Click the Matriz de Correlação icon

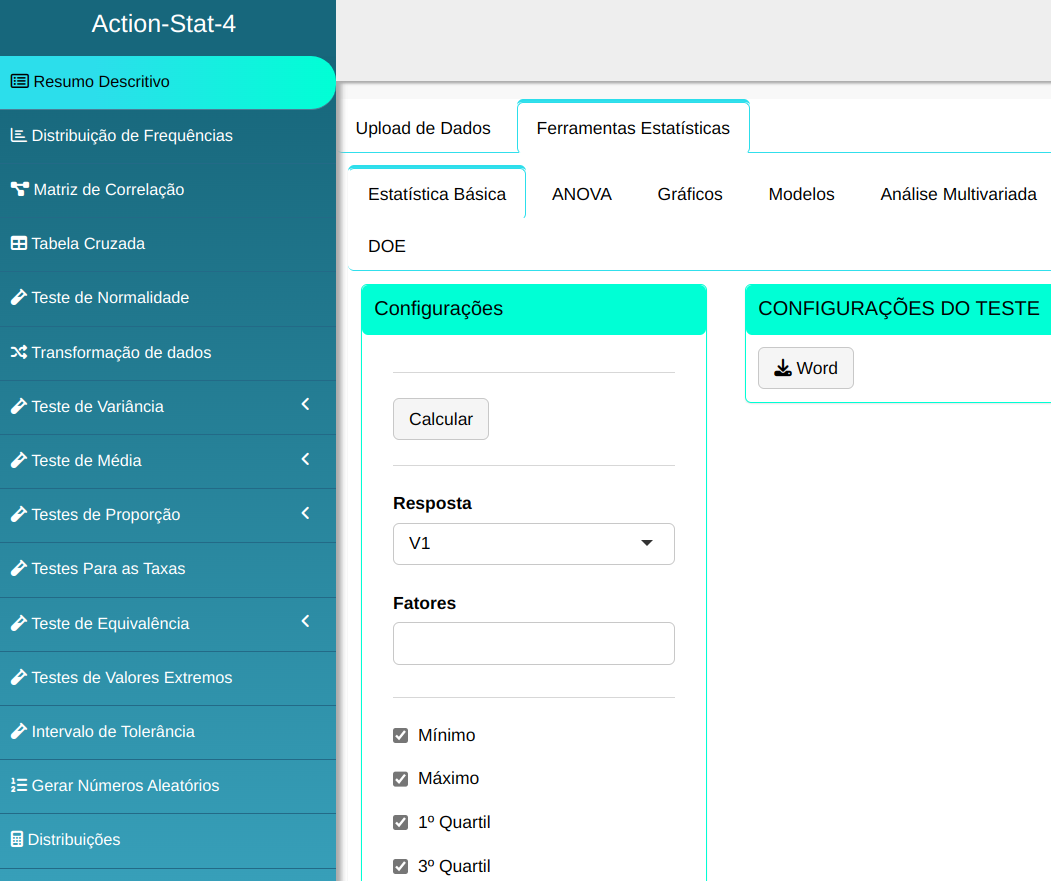19,189
